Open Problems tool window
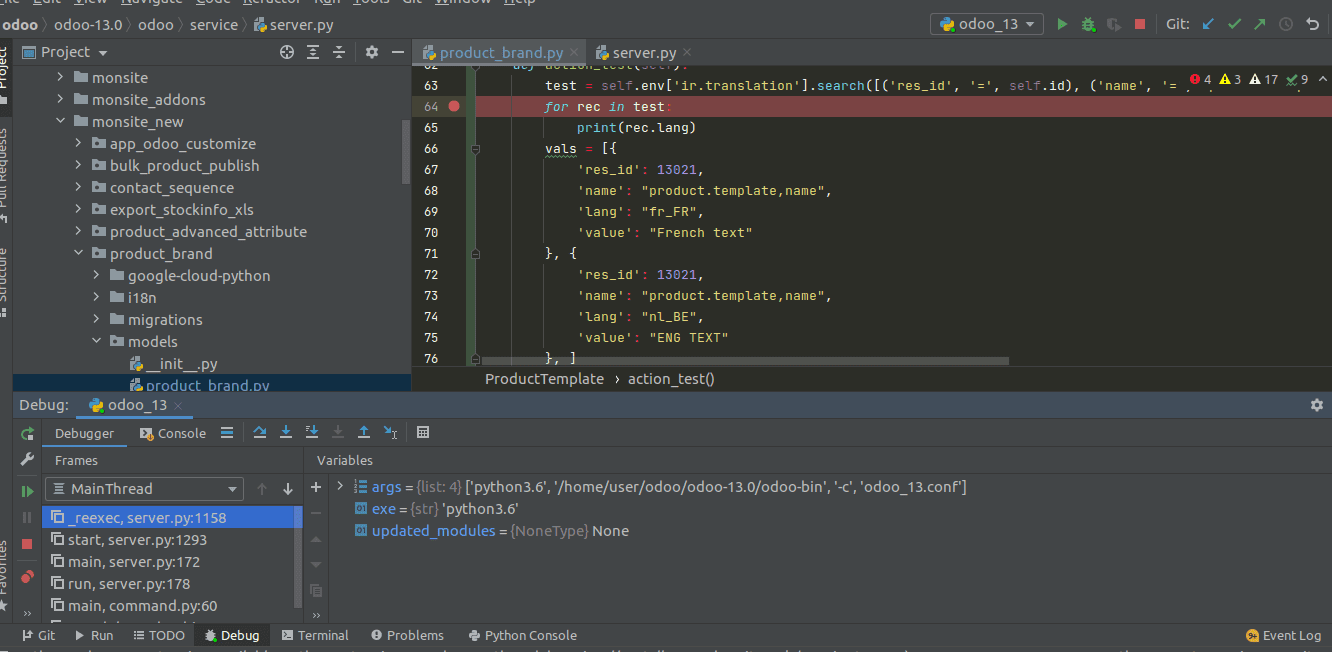1332x652 pixels. coord(406,635)
